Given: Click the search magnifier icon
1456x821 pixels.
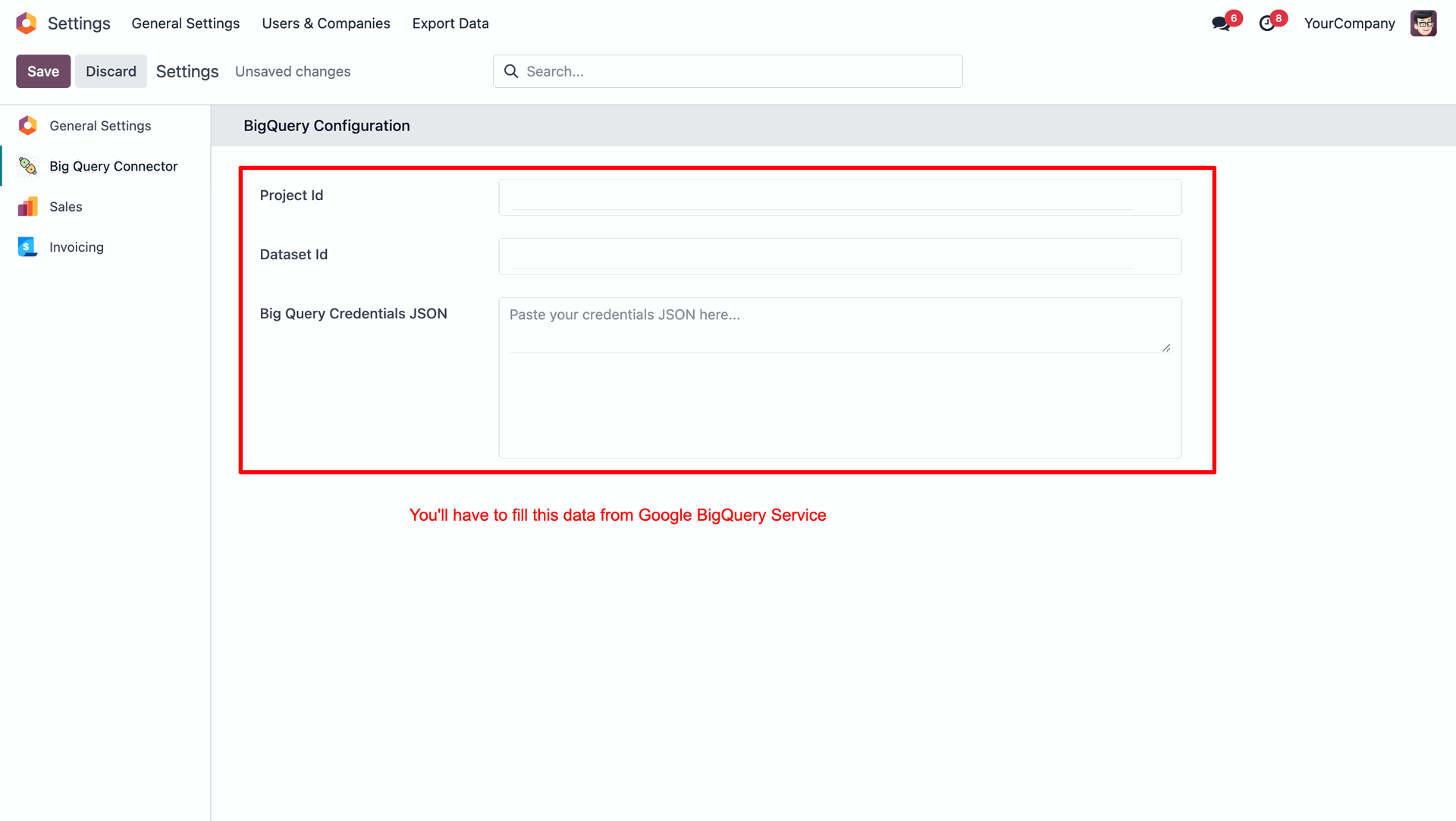Looking at the screenshot, I should point(511,71).
